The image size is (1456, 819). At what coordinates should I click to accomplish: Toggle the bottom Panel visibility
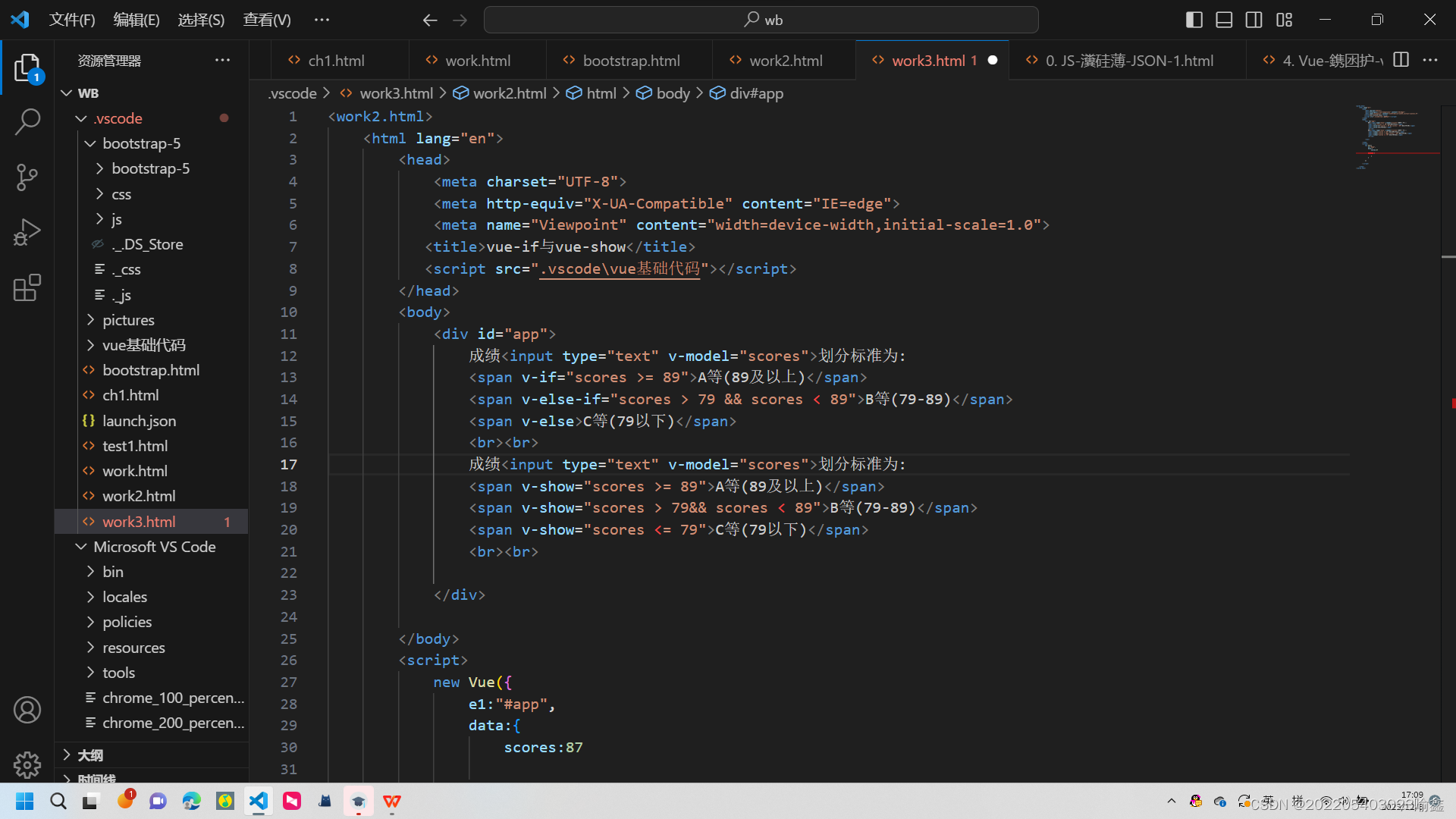click(x=1223, y=20)
